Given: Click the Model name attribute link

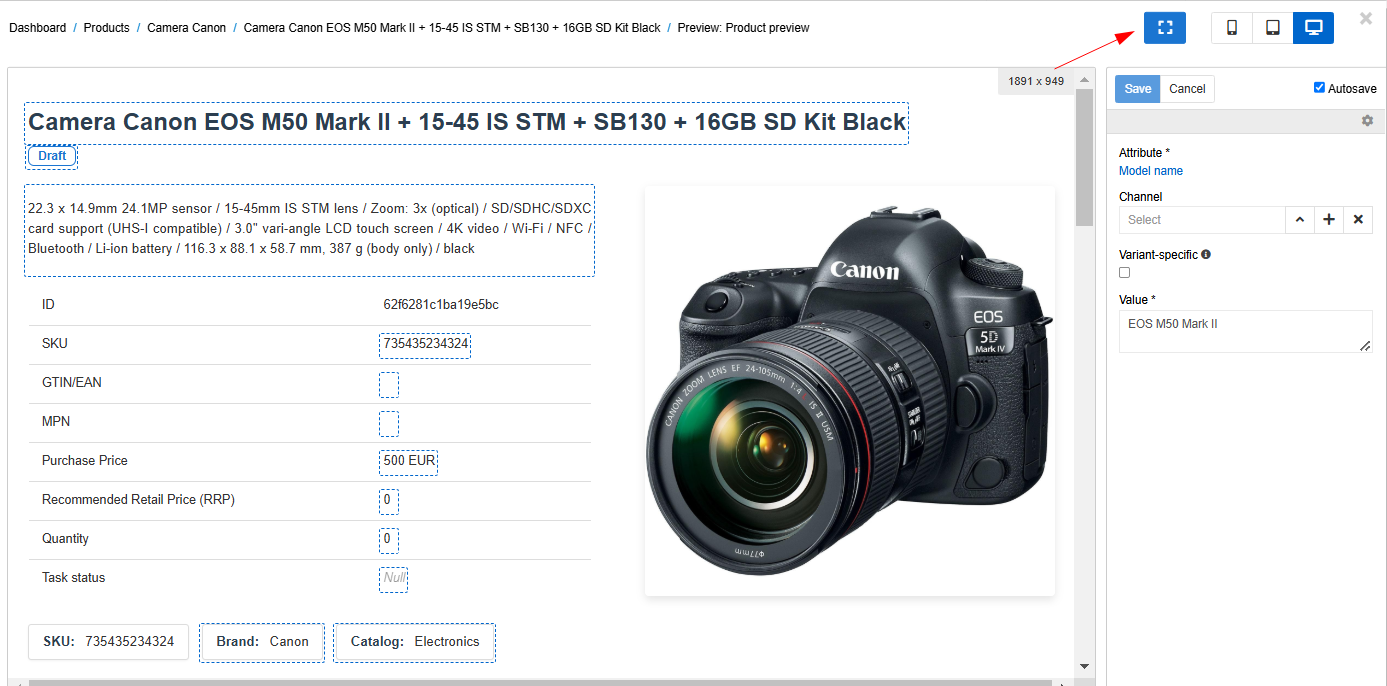Looking at the screenshot, I should [1150, 171].
